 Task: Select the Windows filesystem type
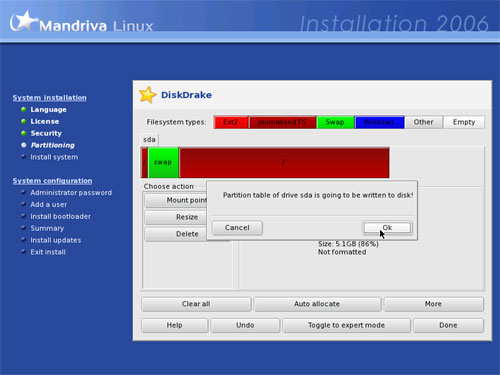coord(379,122)
